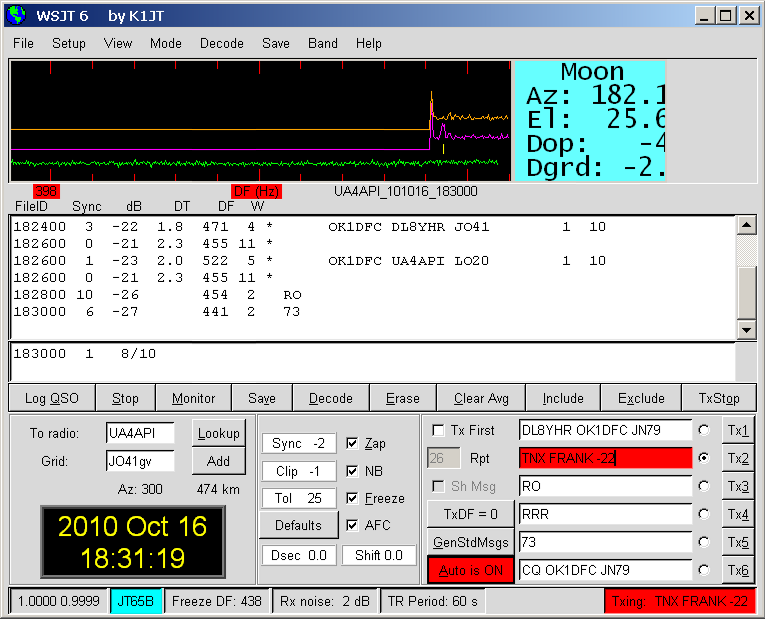The image size is (765, 619).
Task: Click the Tx4 button
Action: [x=738, y=514]
